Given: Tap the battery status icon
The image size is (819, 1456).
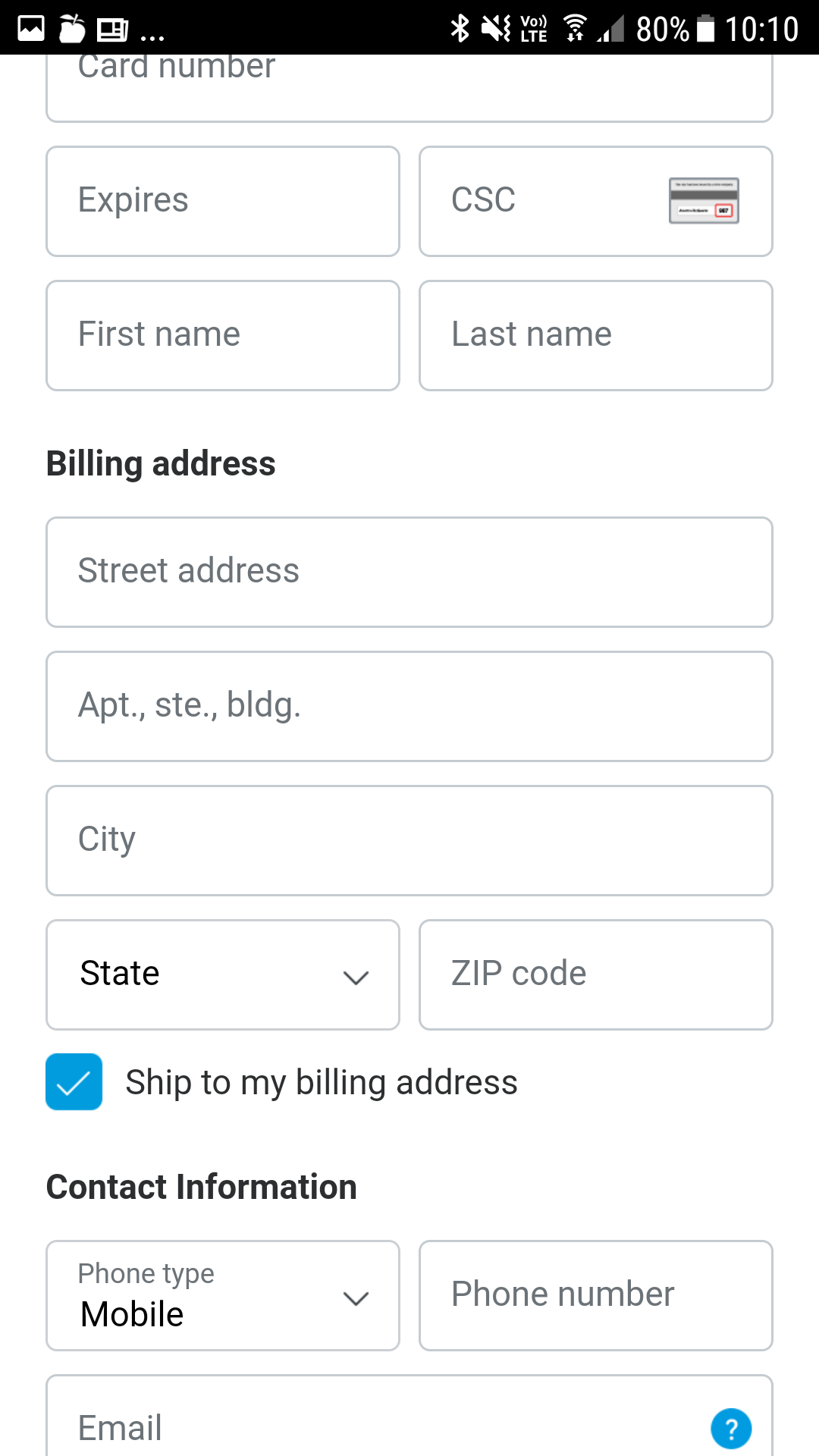Looking at the screenshot, I should pos(706,29).
